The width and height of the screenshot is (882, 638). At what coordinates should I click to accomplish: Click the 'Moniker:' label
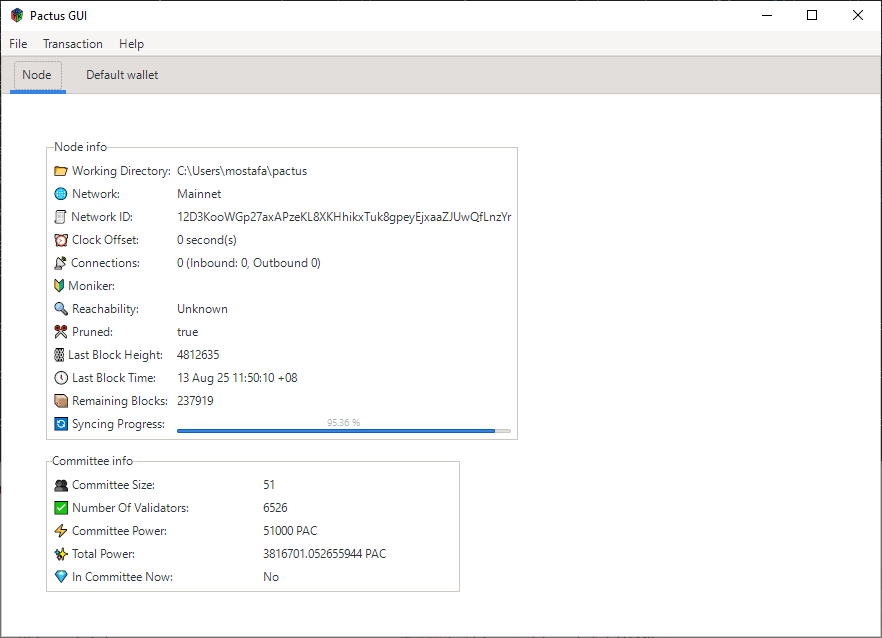[x=92, y=286]
